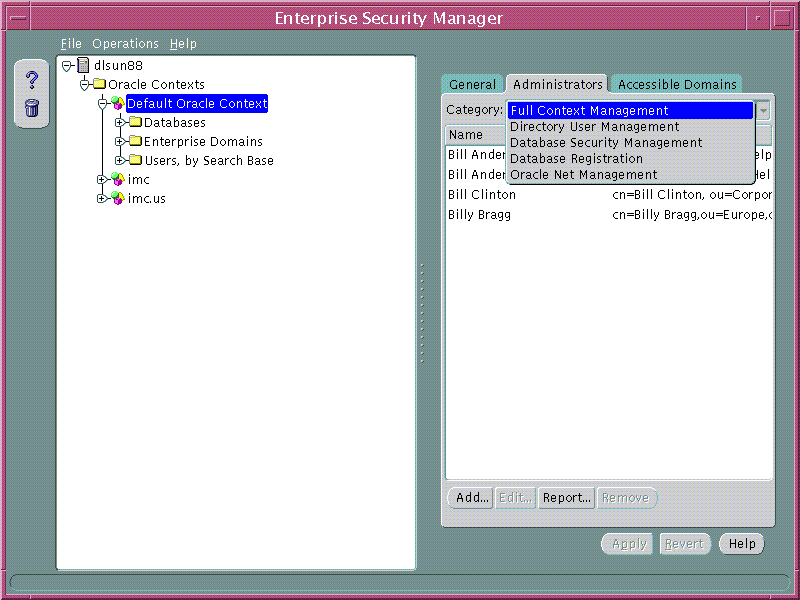Open the Help menu in menu bar
Image resolution: width=800 pixels, height=600 pixels.
pos(183,44)
